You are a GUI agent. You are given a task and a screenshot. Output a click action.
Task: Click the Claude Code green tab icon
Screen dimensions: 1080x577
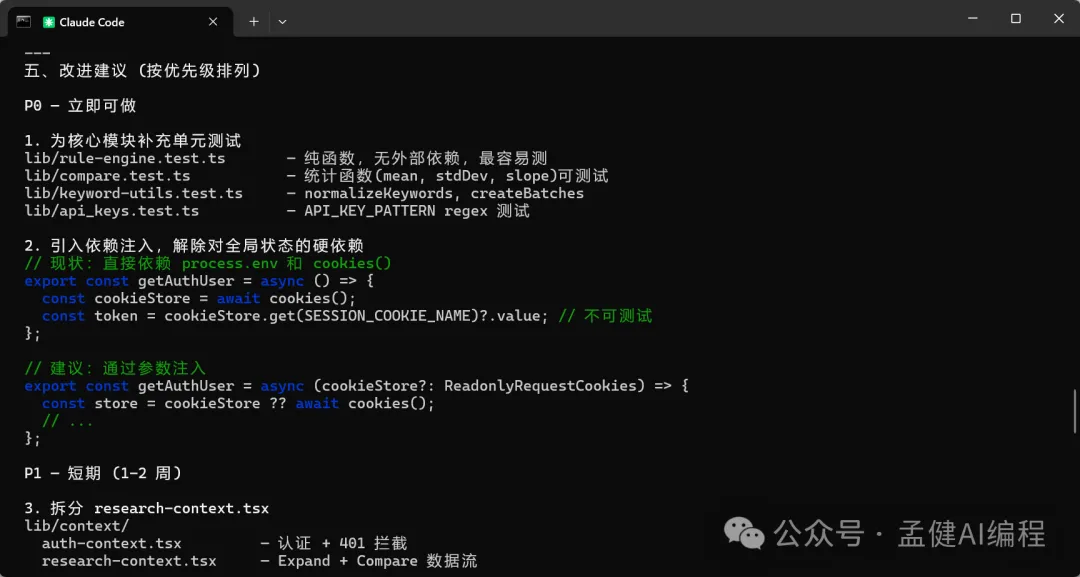point(49,22)
